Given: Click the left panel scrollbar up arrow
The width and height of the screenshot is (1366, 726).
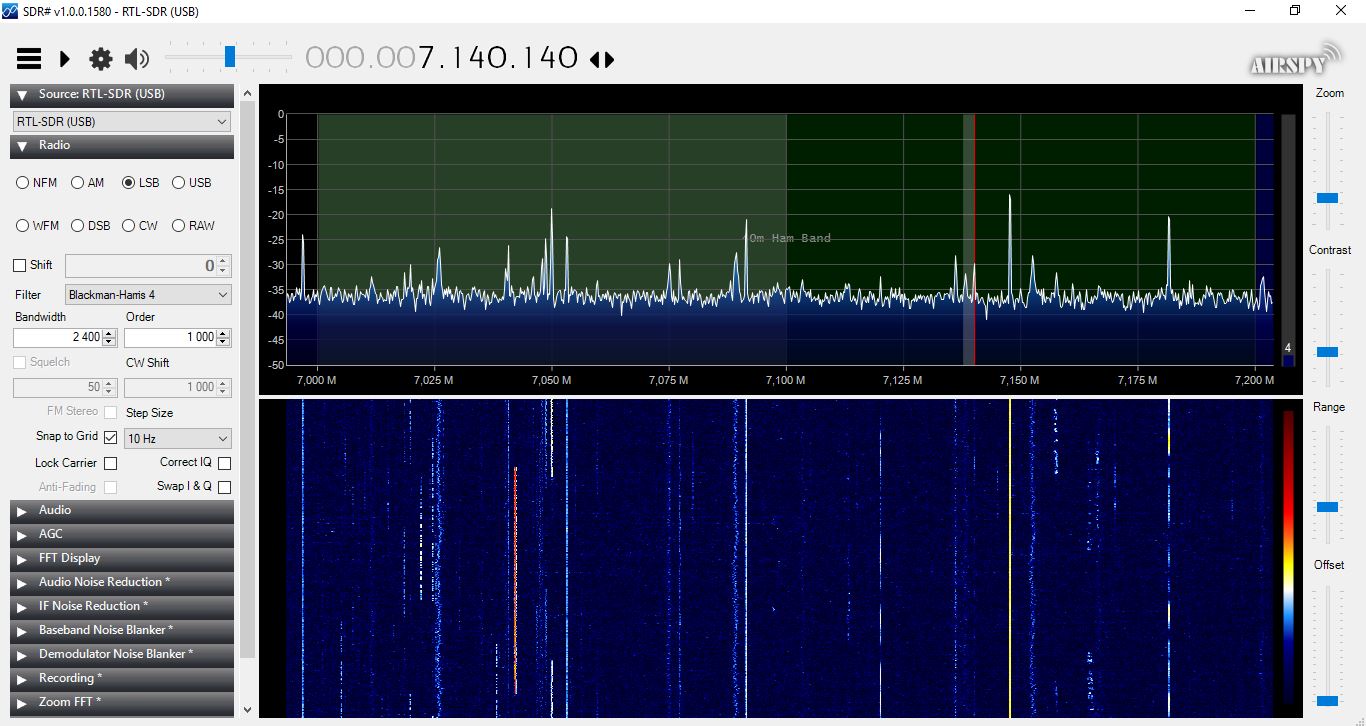Looking at the screenshot, I should pyautogui.click(x=248, y=92).
